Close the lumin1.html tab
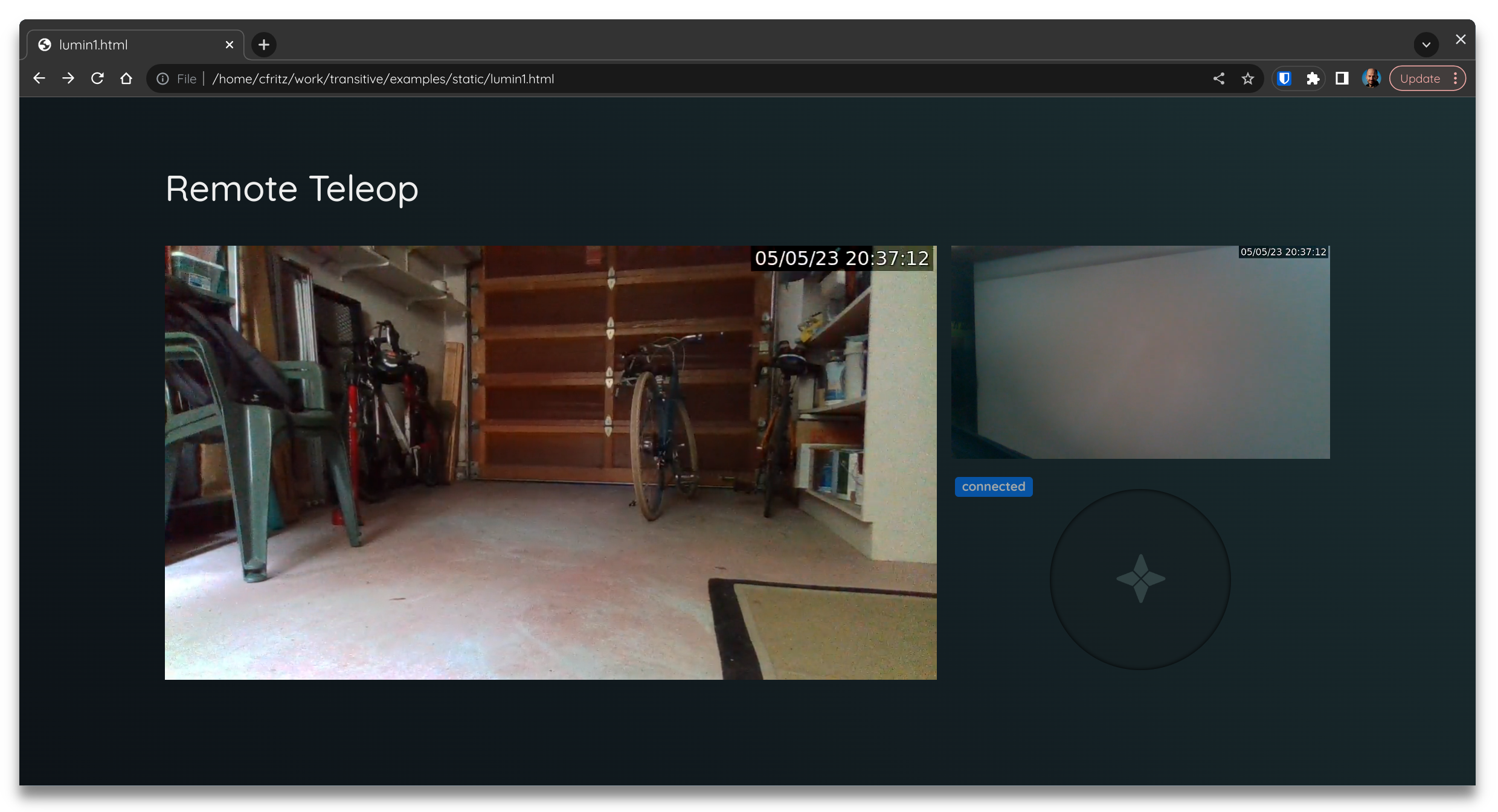Screen dimensions: 1498x812 230,45
